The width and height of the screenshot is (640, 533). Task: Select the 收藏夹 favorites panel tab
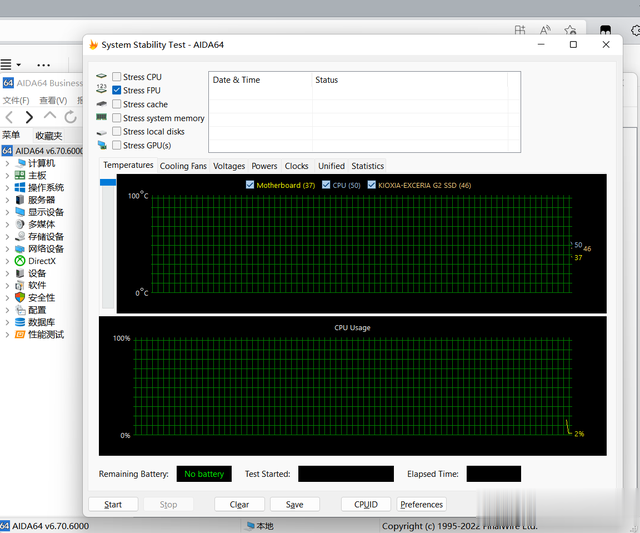[49, 135]
